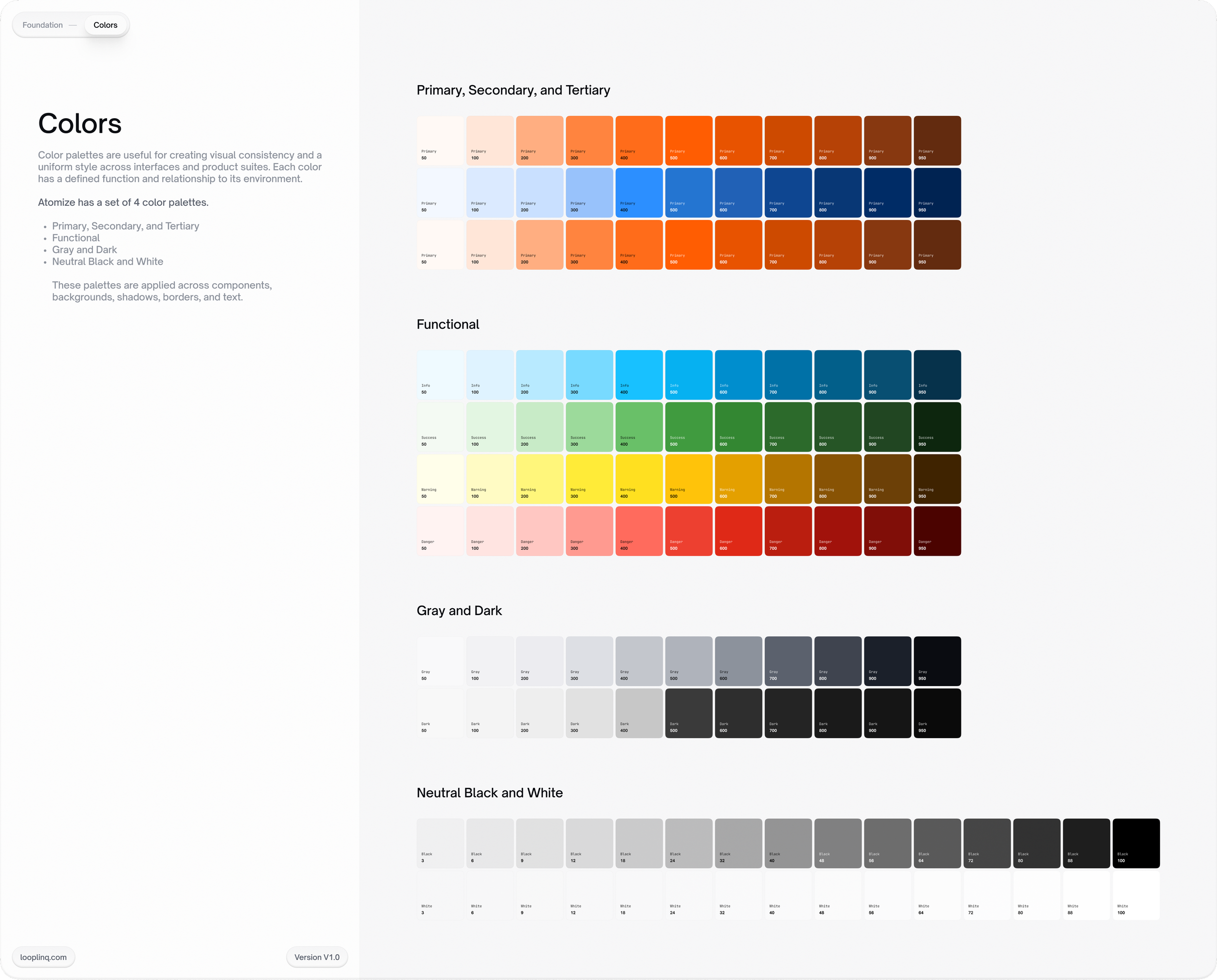The width and height of the screenshot is (1217, 980).
Task: Select the White 48 swatch
Action: point(837,895)
